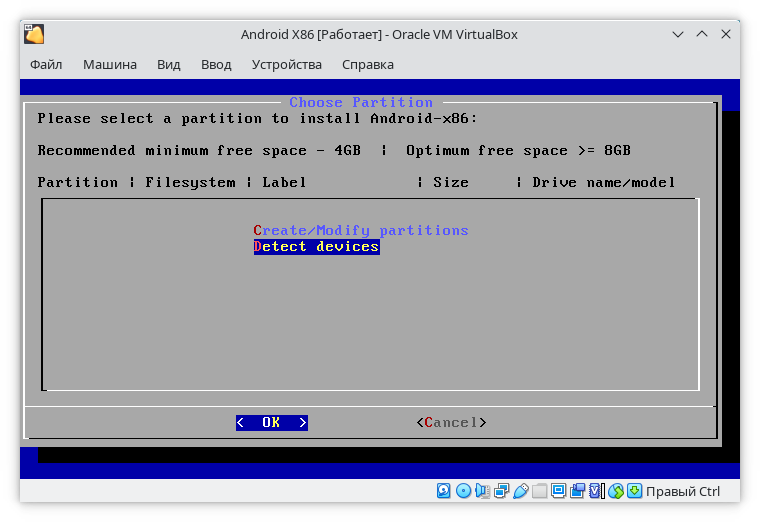Screen dimensions: 760x522
Task: Open the Устройства menu
Action: [287, 65]
